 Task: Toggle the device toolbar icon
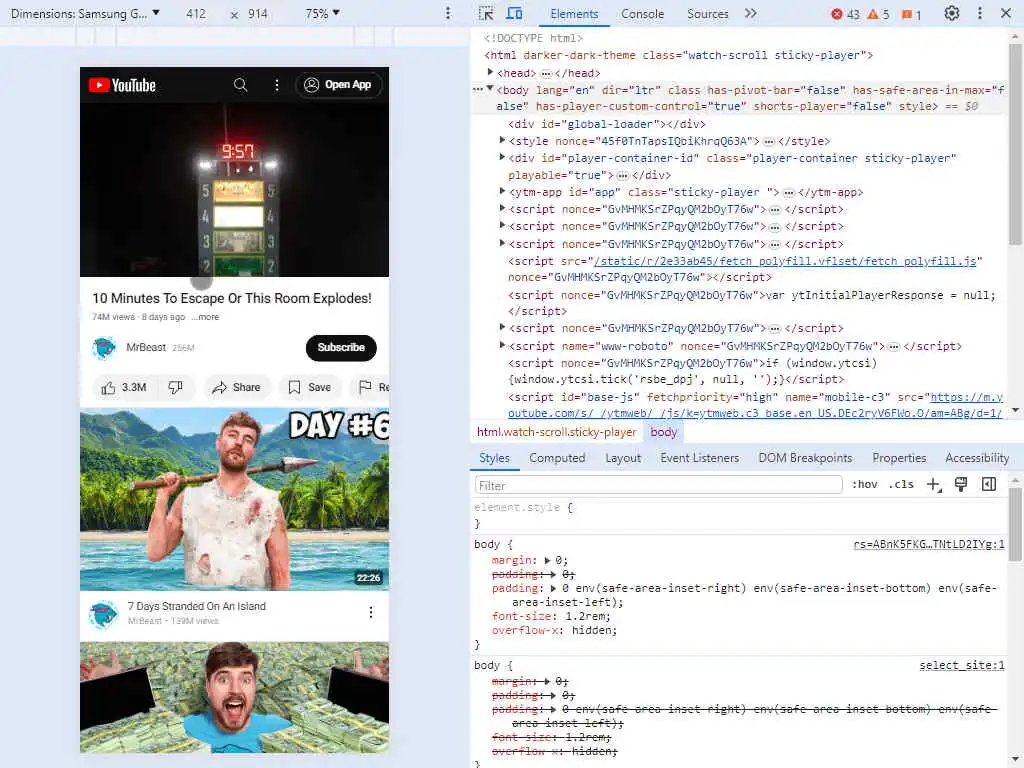click(x=515, y=13)
